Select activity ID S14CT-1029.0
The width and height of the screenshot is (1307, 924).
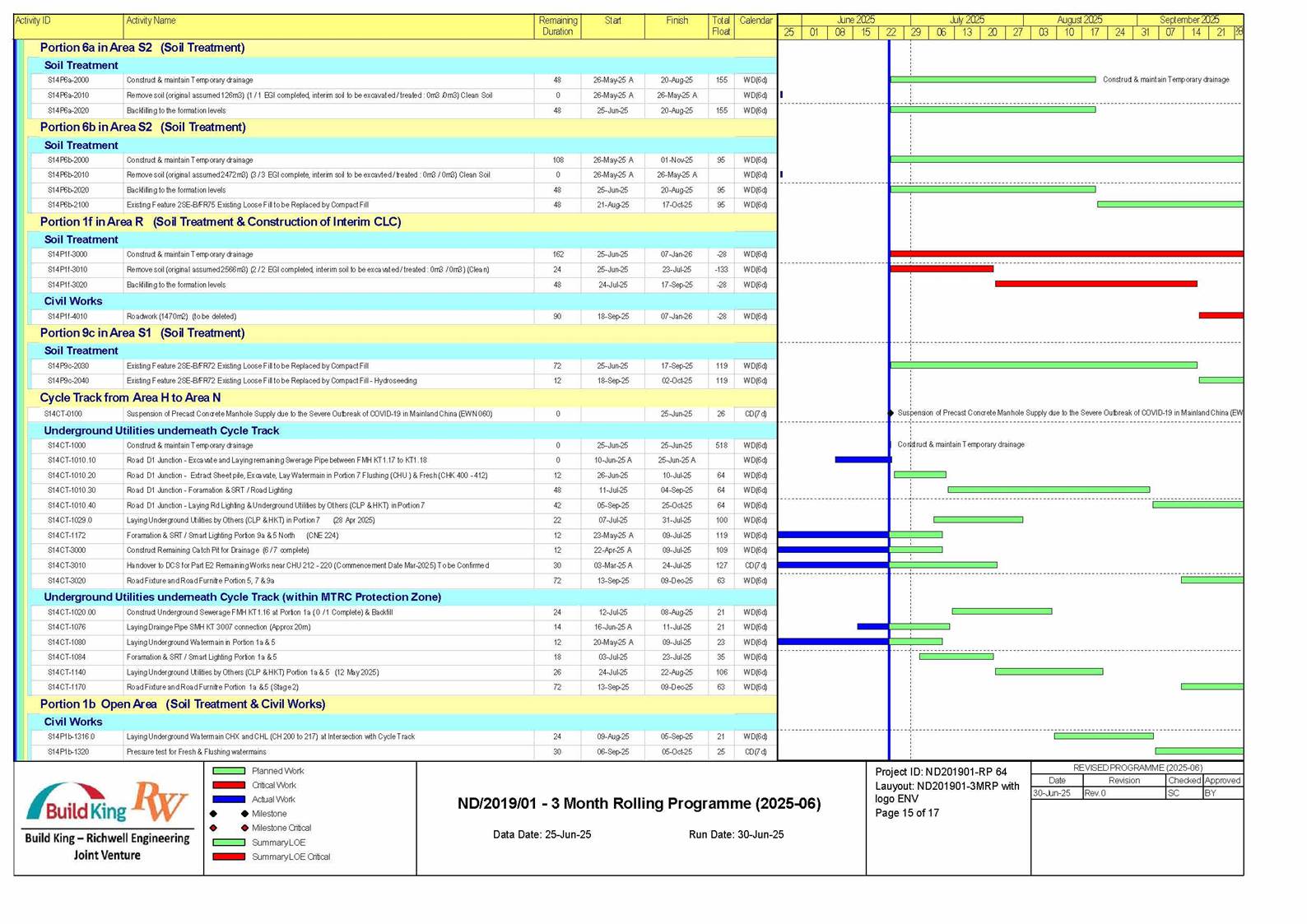click(70, 521)
